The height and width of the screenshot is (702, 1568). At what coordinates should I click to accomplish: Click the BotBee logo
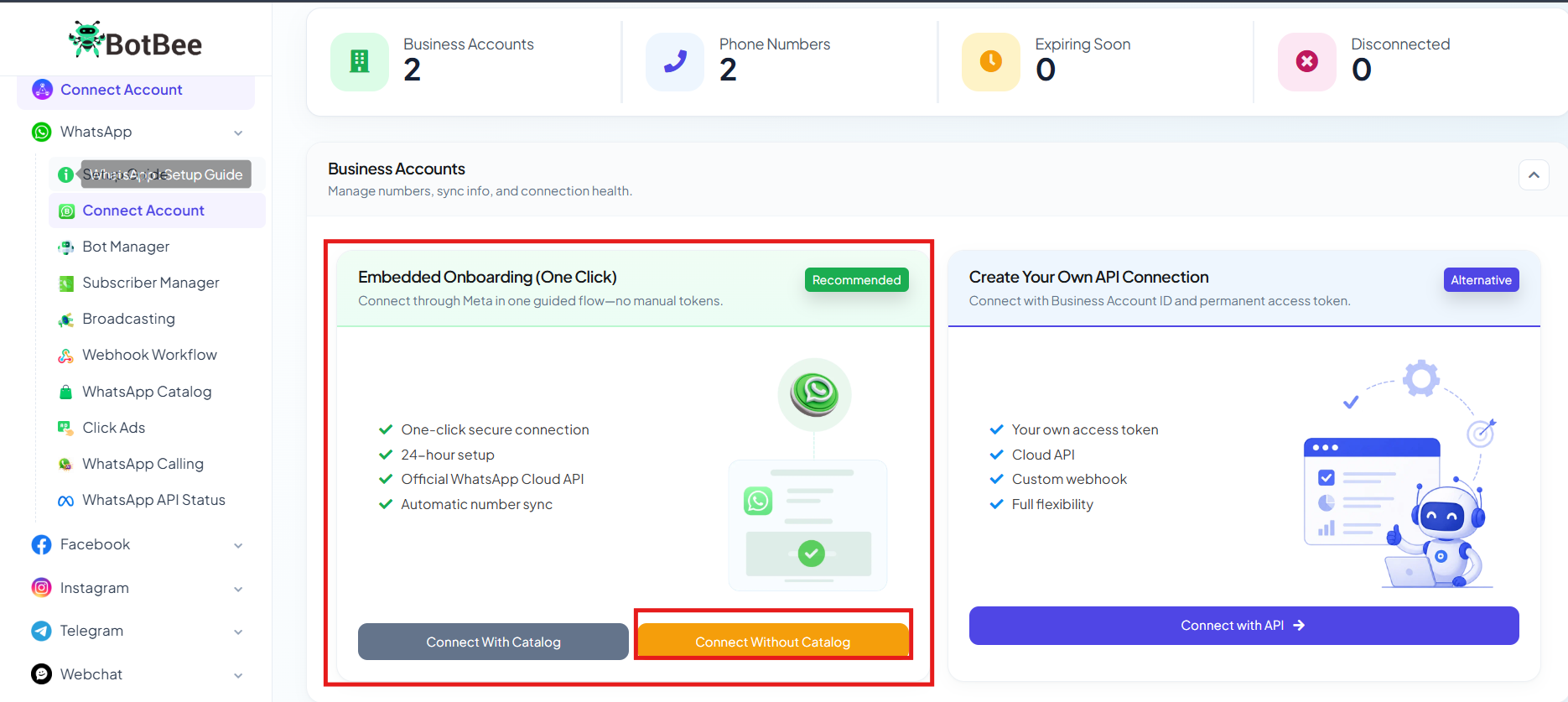click(x=136, y=41)
